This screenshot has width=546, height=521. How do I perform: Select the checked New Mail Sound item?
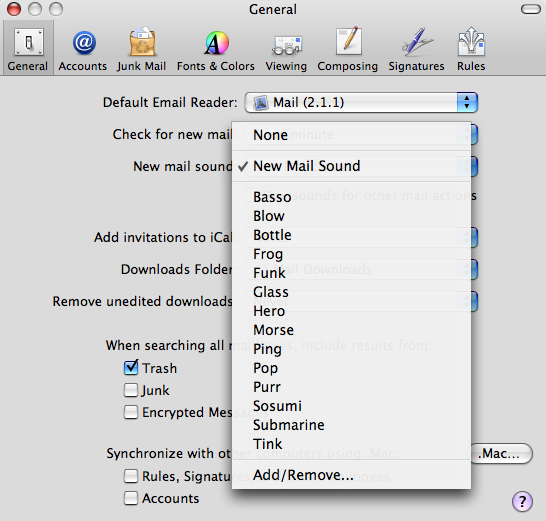point(351,166)
